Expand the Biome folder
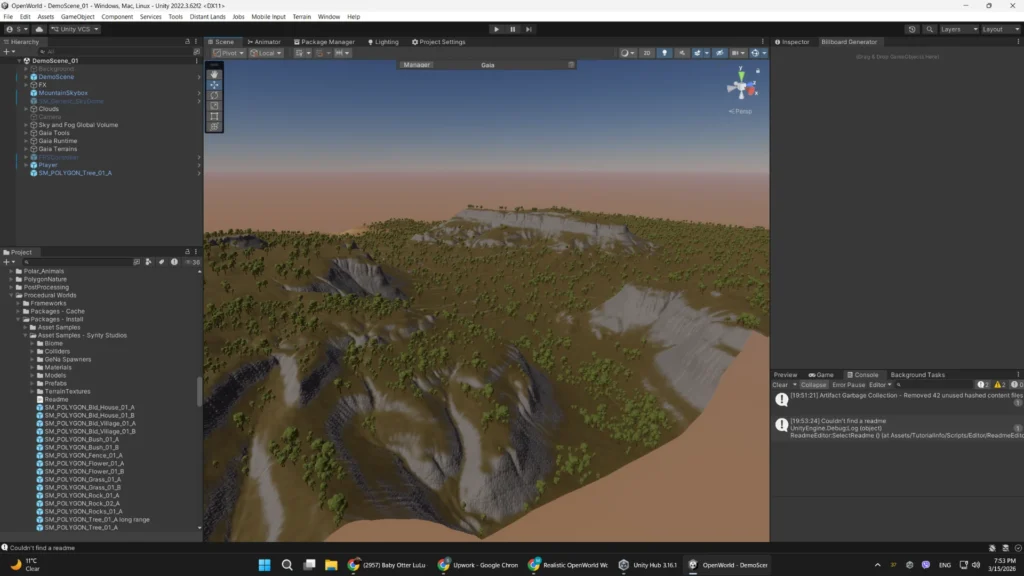Screen dimensions: 1024x576 point(33,344)
